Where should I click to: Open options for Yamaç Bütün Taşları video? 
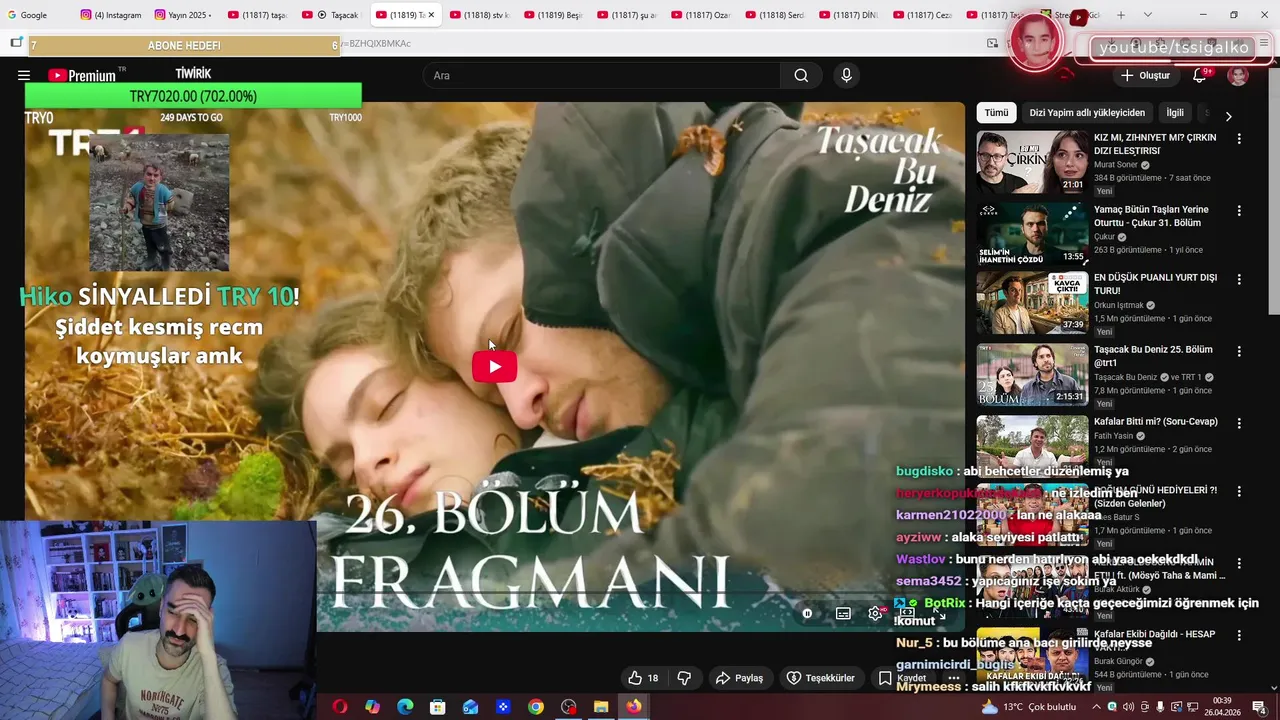click(1239, 211)
